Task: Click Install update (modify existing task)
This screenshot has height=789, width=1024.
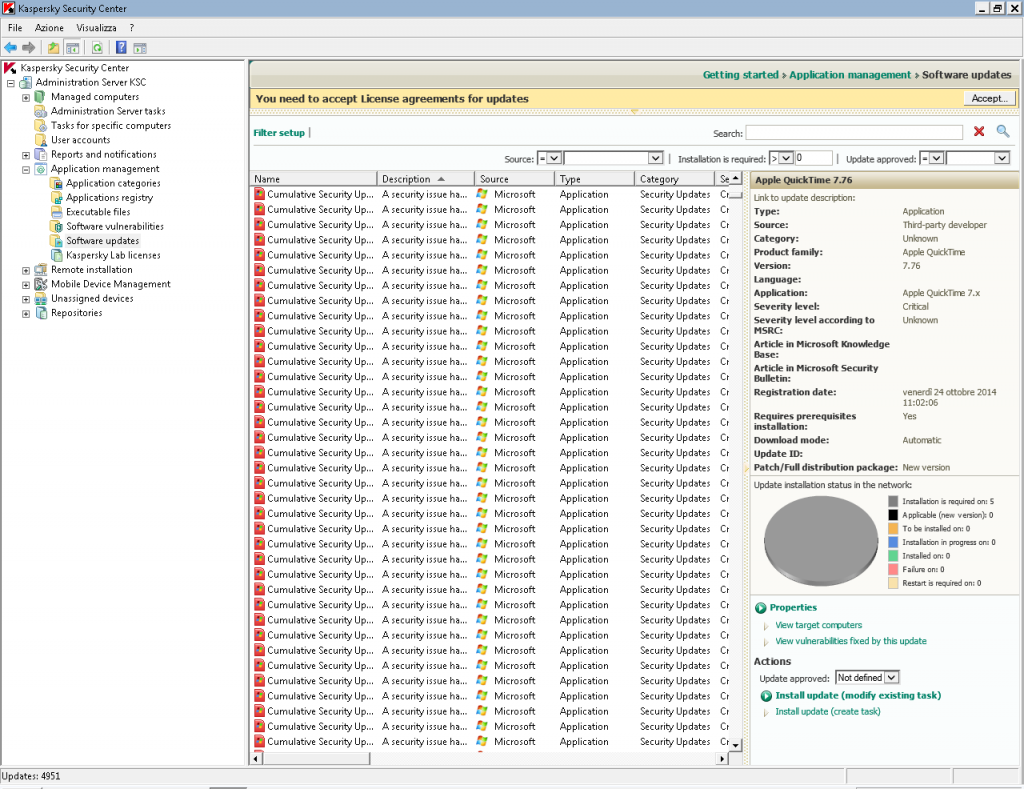Action: point(858,696)
